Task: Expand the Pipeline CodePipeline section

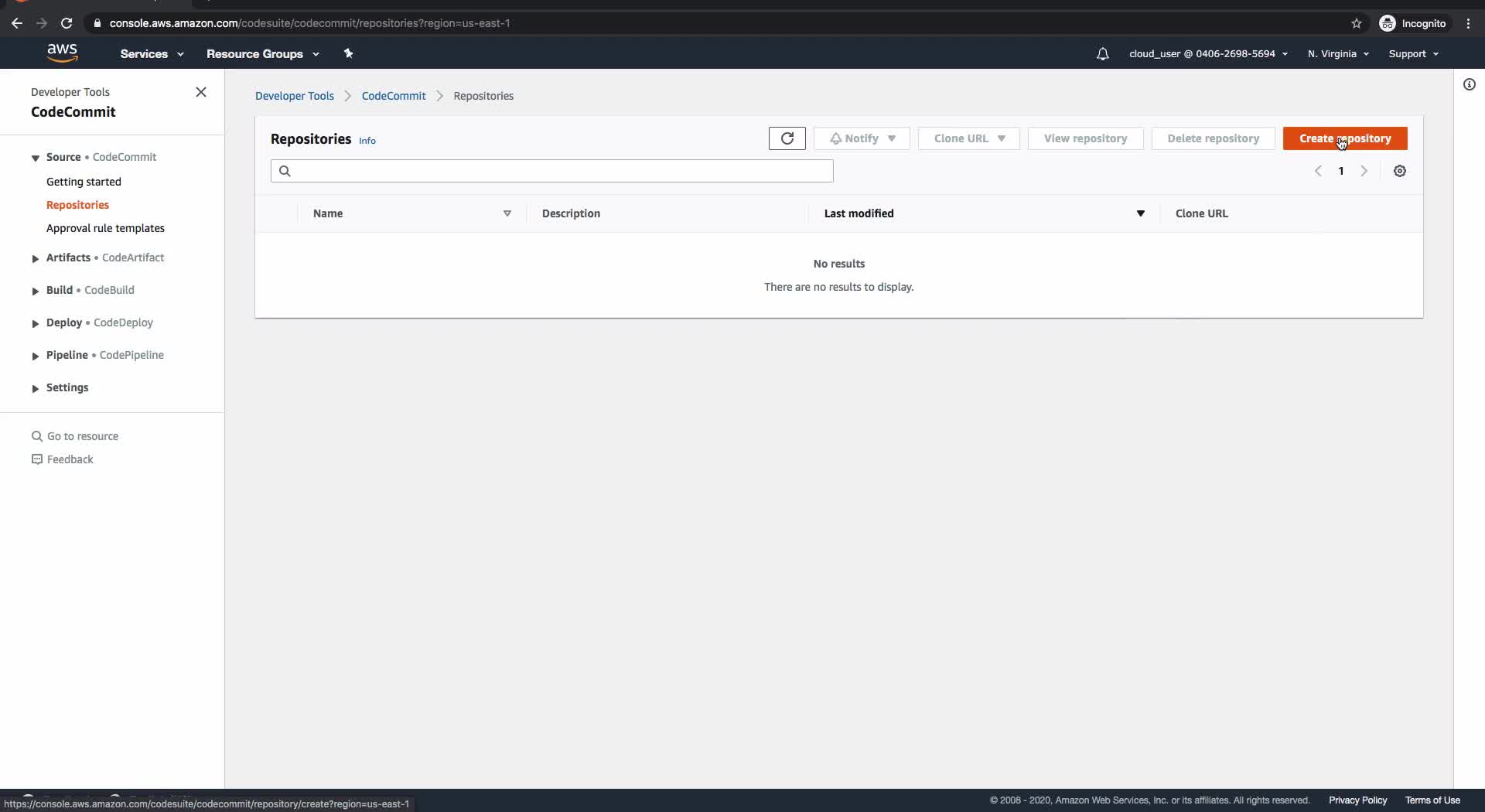Action: [x=35, y=356]
